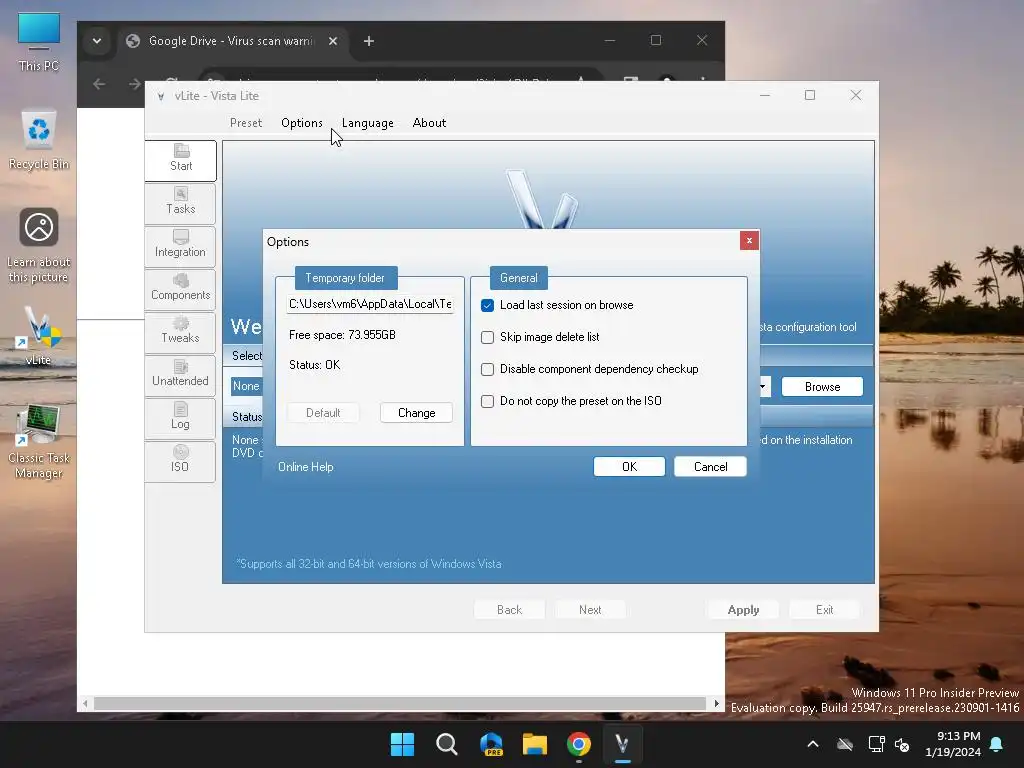Check Do not copy the preset on ISO
The height and width of the screenshot is (768, 1024).
click(x=487, y=402)
